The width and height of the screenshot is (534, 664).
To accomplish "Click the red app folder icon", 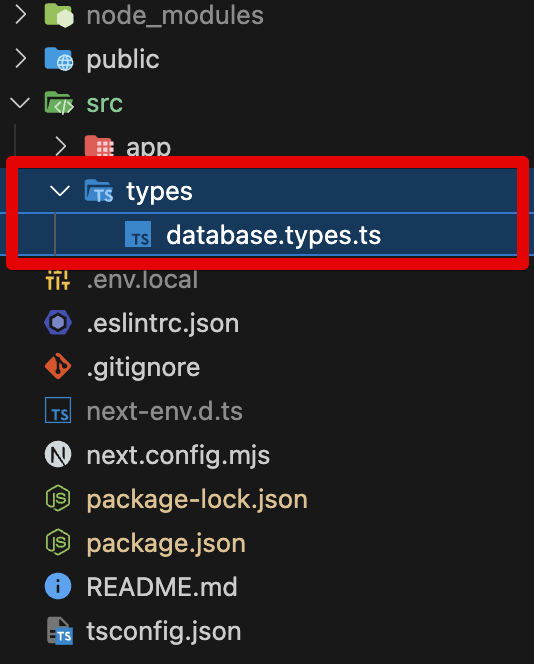I will pos(99,146).
